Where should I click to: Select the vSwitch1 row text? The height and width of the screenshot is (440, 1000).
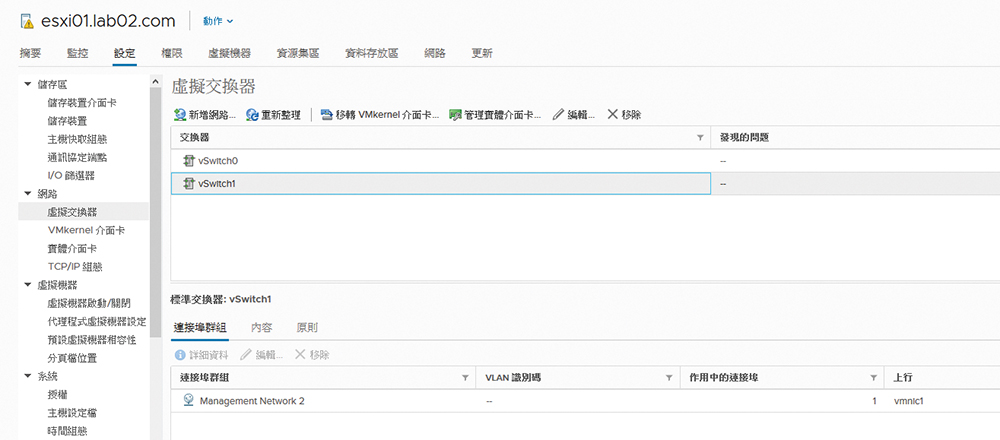(x=217, y=184)
